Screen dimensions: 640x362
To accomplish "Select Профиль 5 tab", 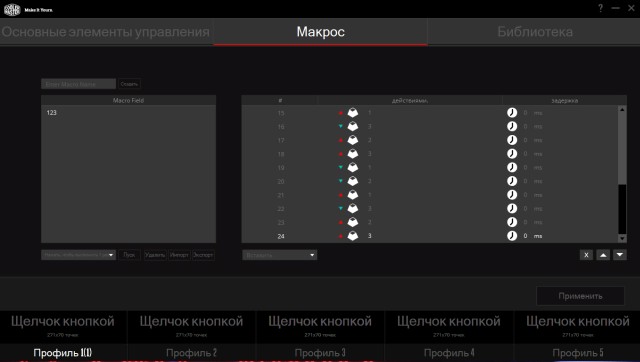I will [578, 353].
